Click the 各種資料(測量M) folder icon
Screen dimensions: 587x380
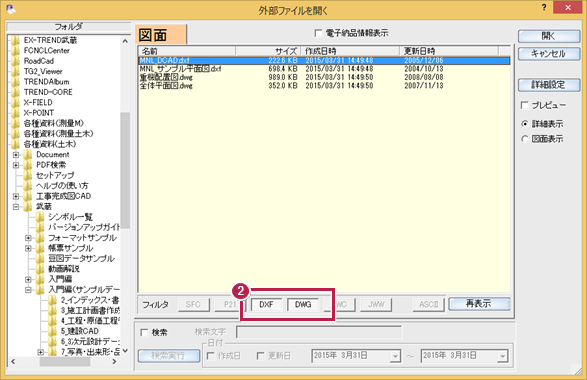click(x=15, y=123)
